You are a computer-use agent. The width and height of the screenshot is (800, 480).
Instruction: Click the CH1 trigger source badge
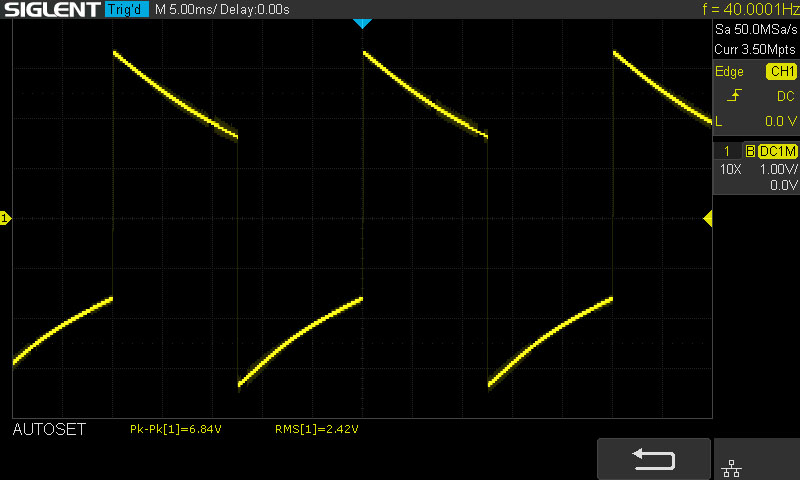tap(782, 71)
